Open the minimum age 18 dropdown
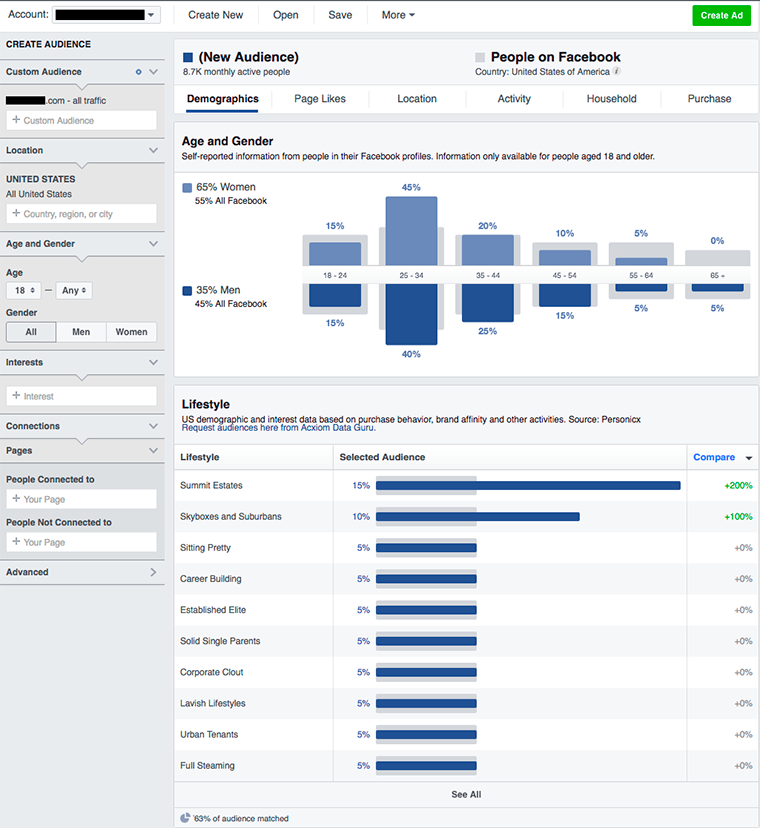The height and width of the screenshot is (828, 760). pyautogui.click(x=24, y=290)
